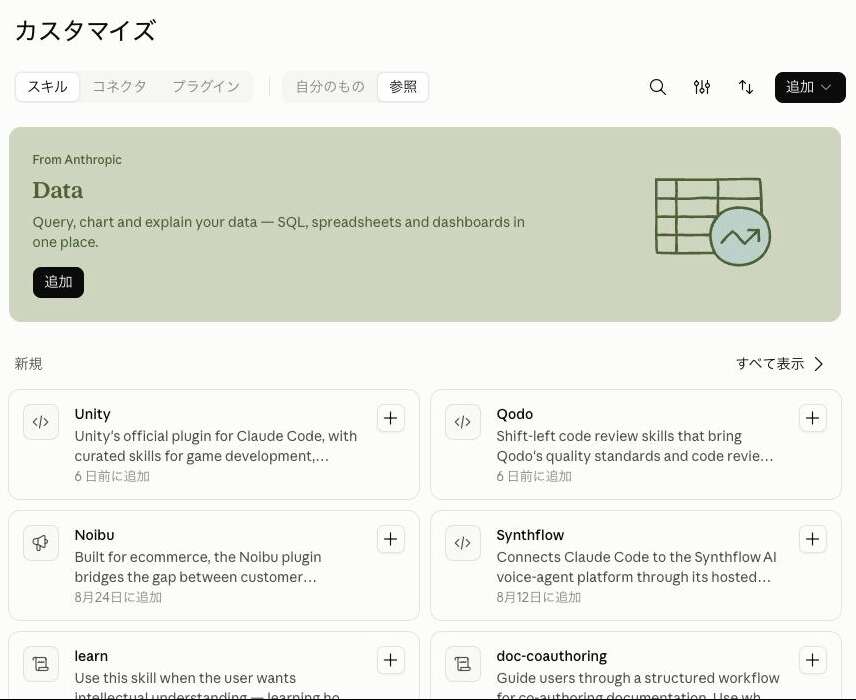
Task: Click the doc-coauthoring scroll icon
Action: pyautogui.click(x=463, y=664)
